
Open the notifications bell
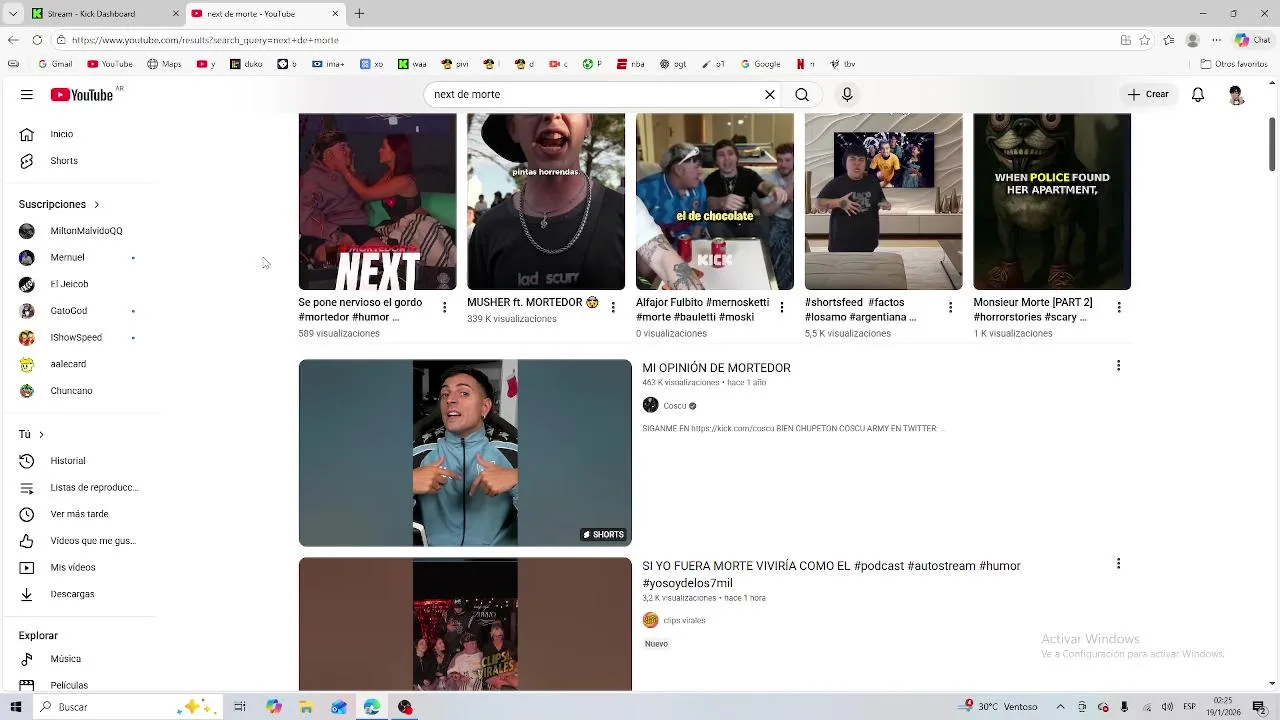tap(1198, 94)
